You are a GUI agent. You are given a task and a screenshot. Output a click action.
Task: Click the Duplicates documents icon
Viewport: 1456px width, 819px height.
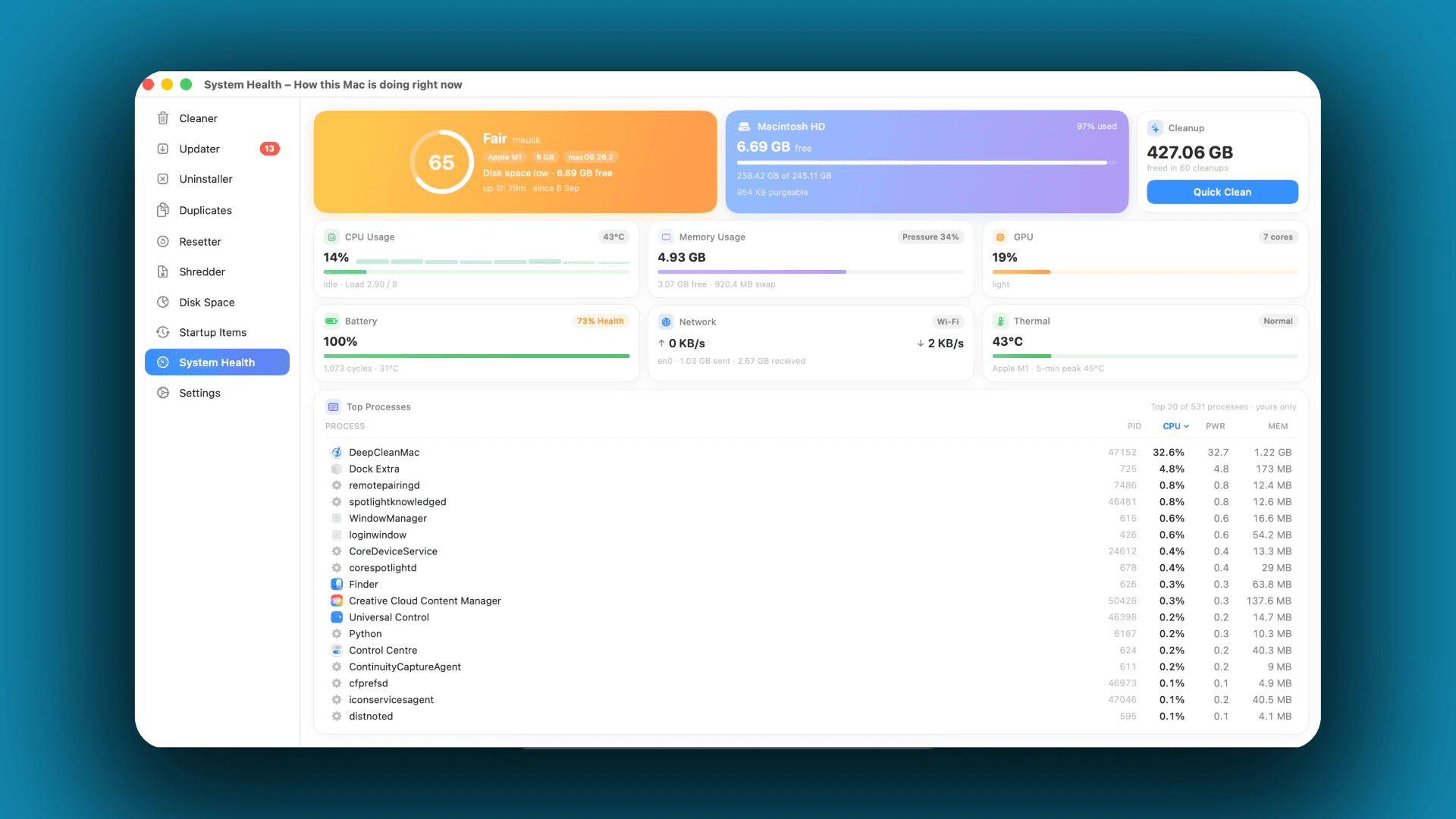[x=162, y=210]
